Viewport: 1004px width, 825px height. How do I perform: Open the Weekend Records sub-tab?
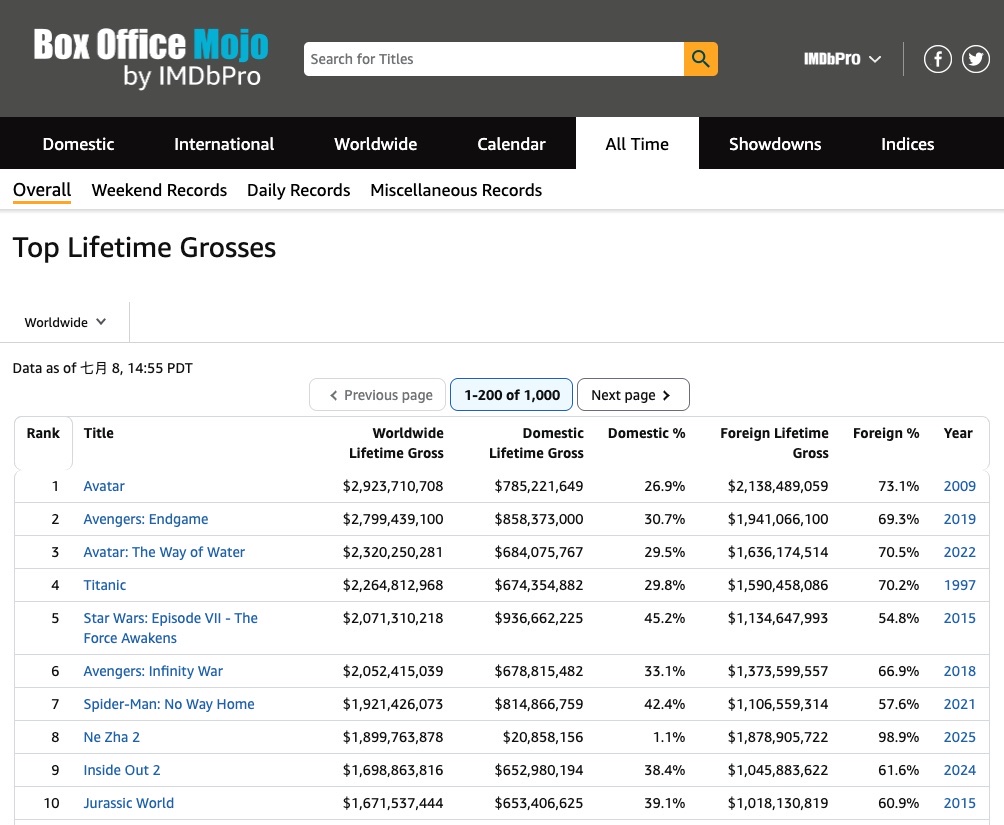159,190
